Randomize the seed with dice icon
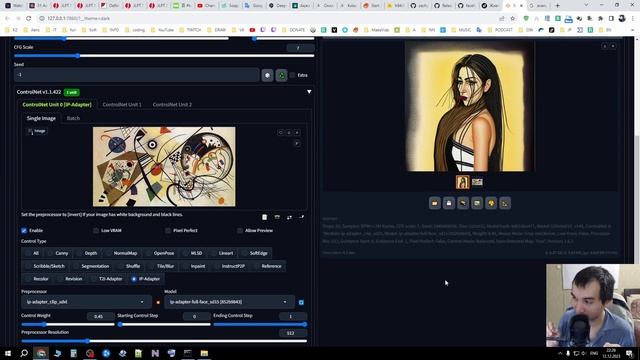 coord(267,75)
